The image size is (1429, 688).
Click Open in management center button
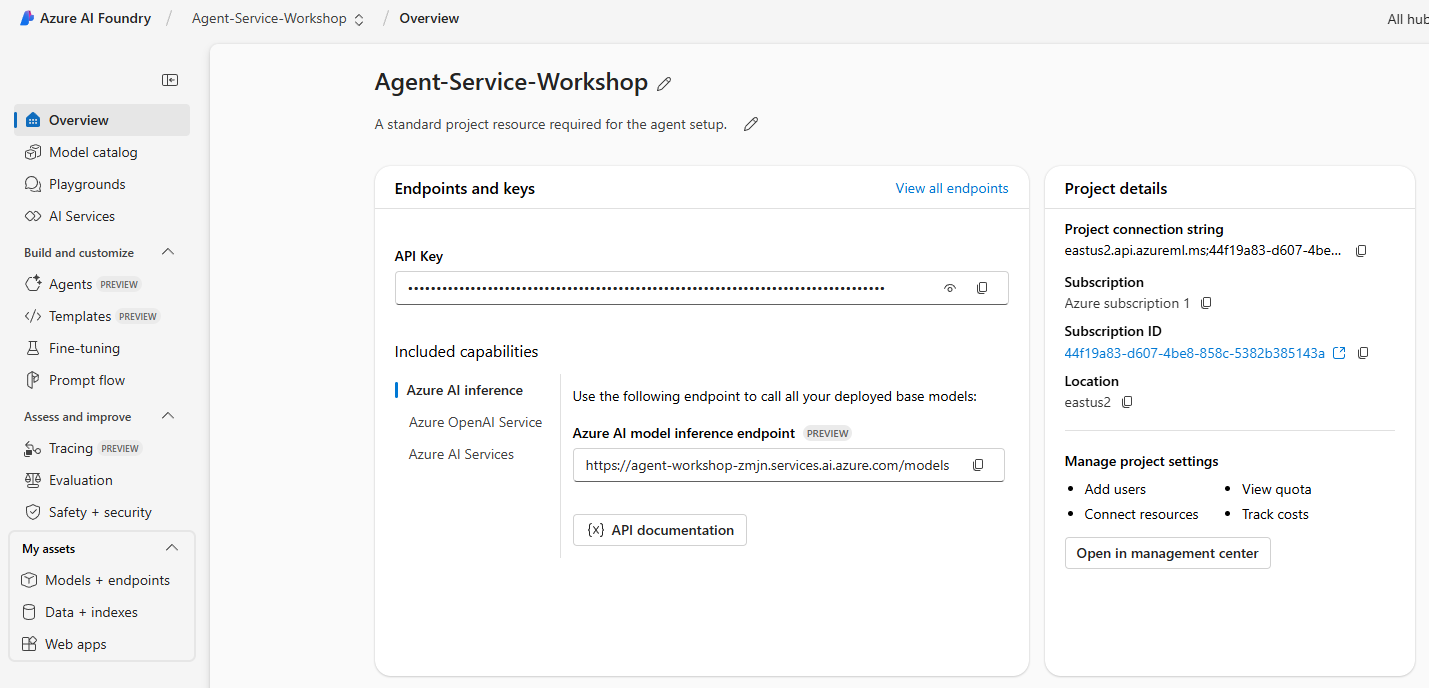click(x=1167, y=553)
